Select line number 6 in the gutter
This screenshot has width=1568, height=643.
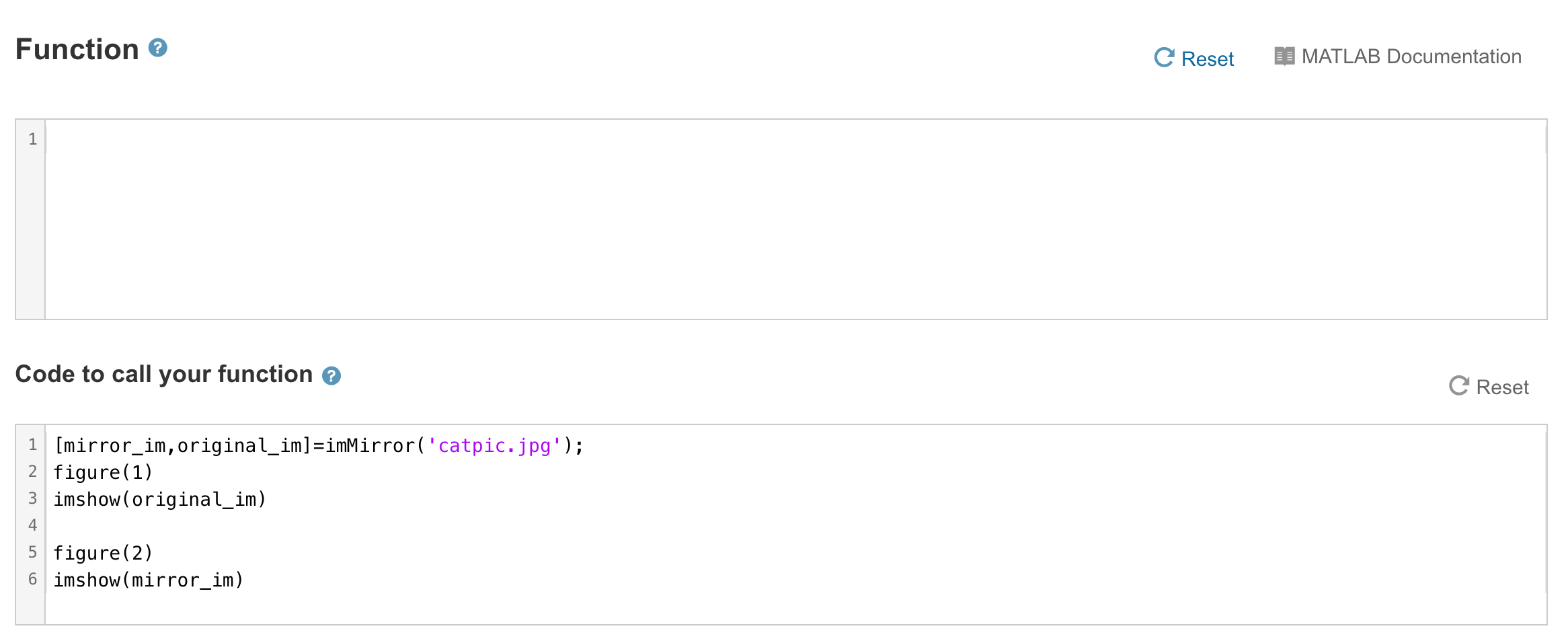32,580
